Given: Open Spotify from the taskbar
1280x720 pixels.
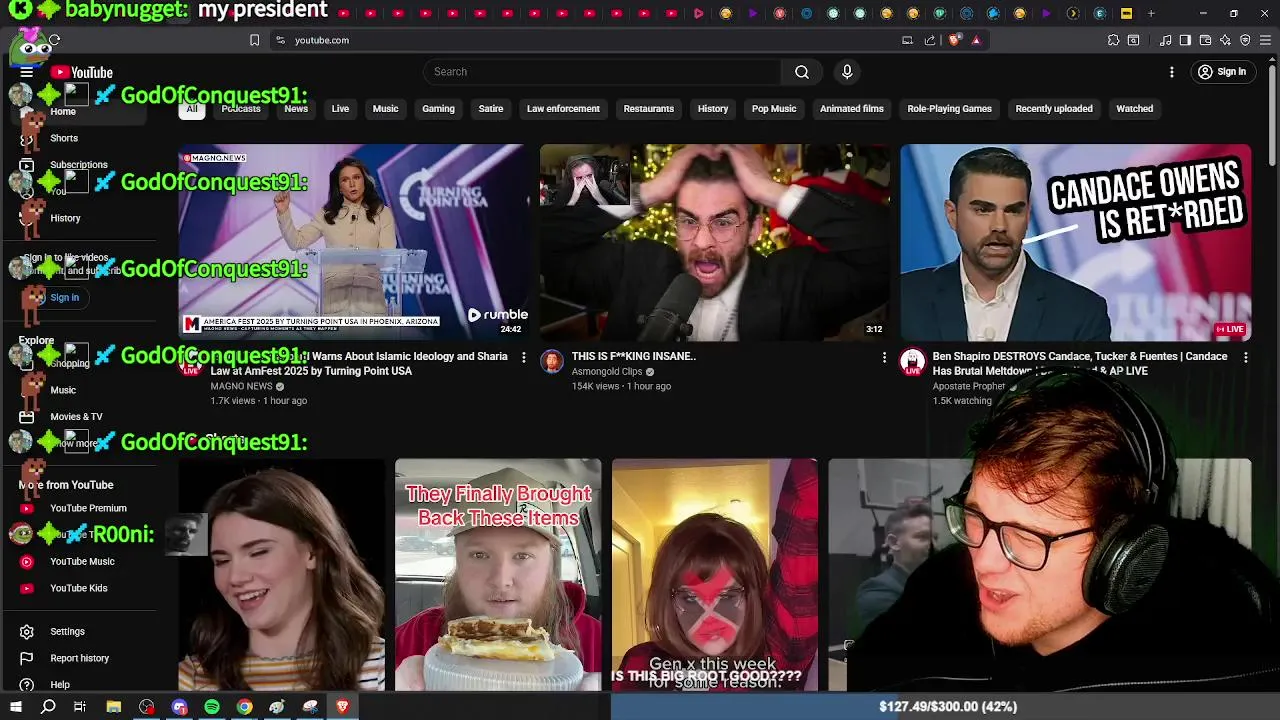Looking at the screenshot, I should tap(212, 707).
